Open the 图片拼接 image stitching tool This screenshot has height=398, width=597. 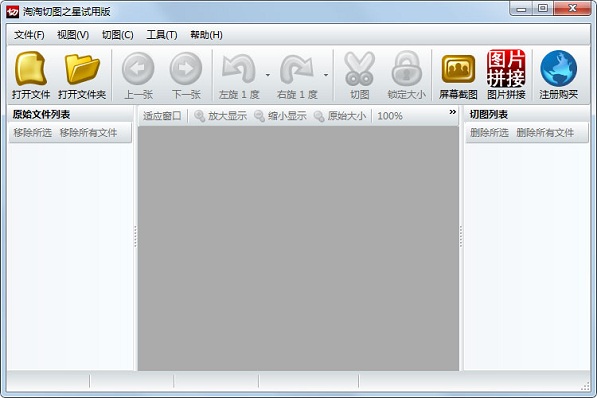pyautogui.click(x=506, y=68)
